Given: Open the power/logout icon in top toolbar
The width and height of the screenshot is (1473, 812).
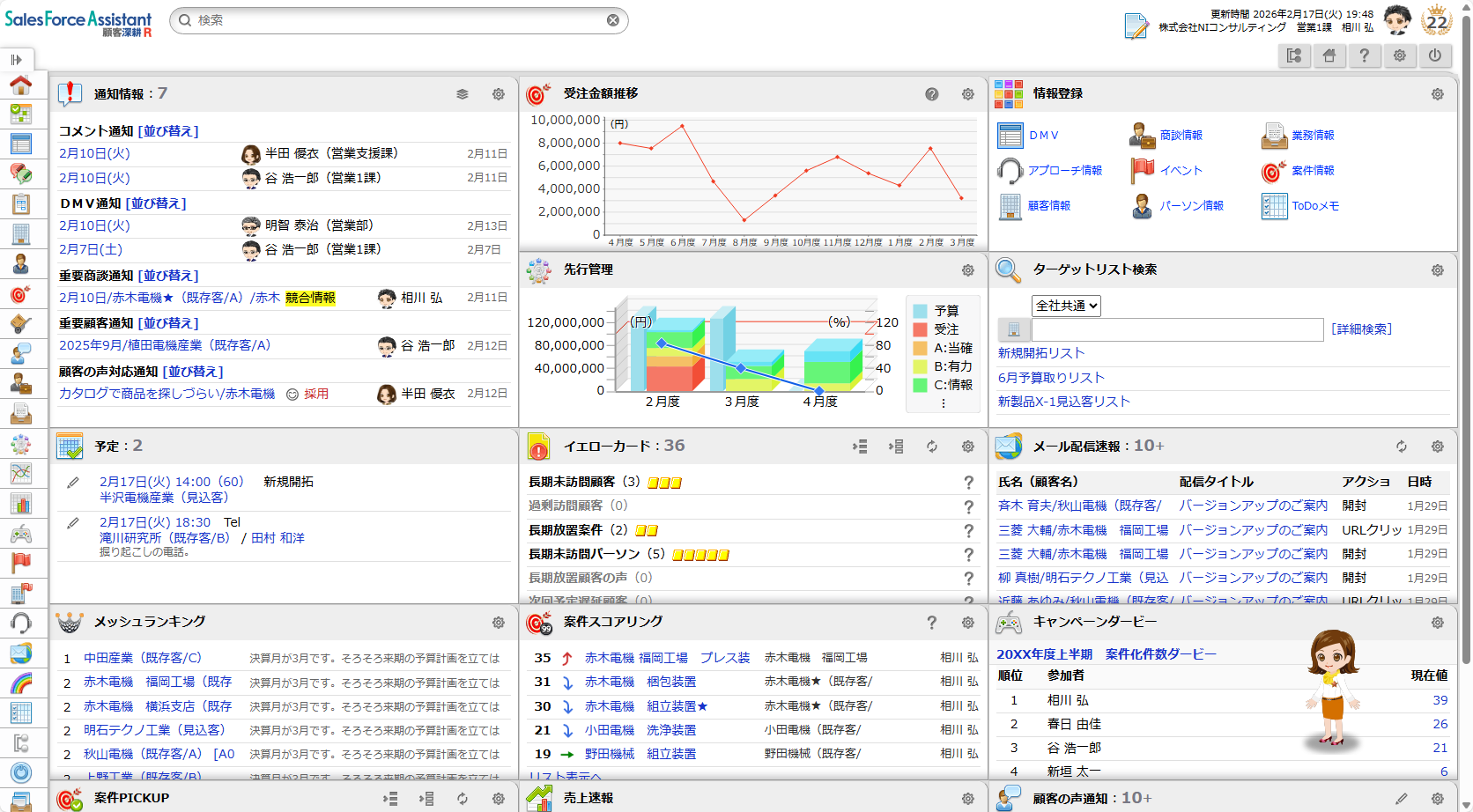Looking at the screenshot, I should coord(1435,55).
